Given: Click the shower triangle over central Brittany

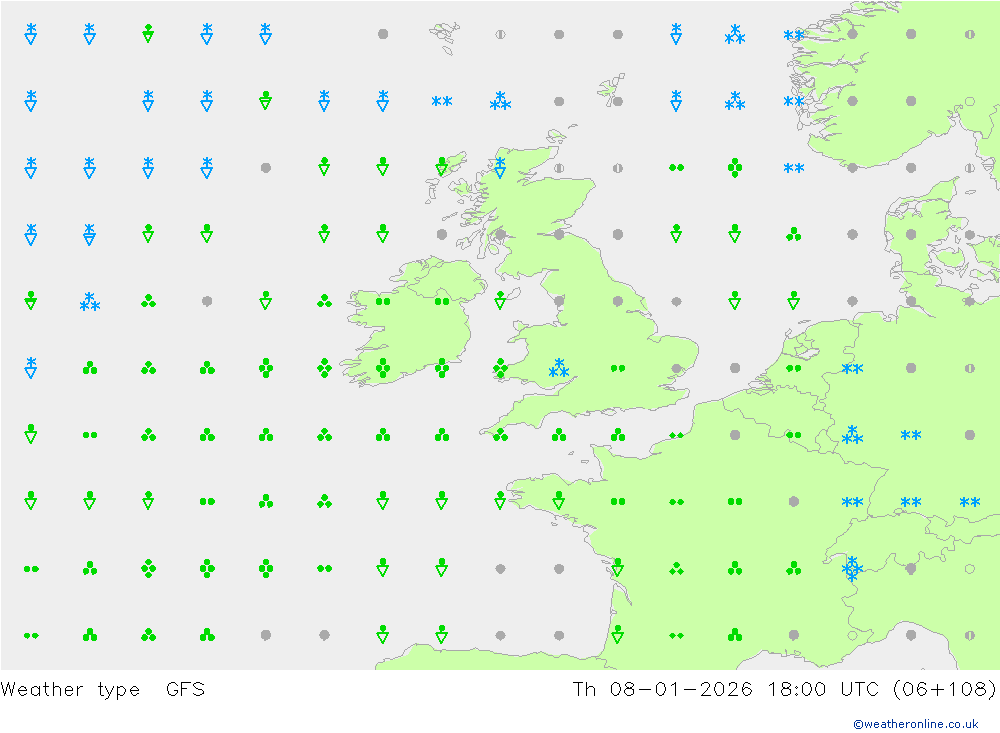Looking at the screenshot, I should coord(559,500).
